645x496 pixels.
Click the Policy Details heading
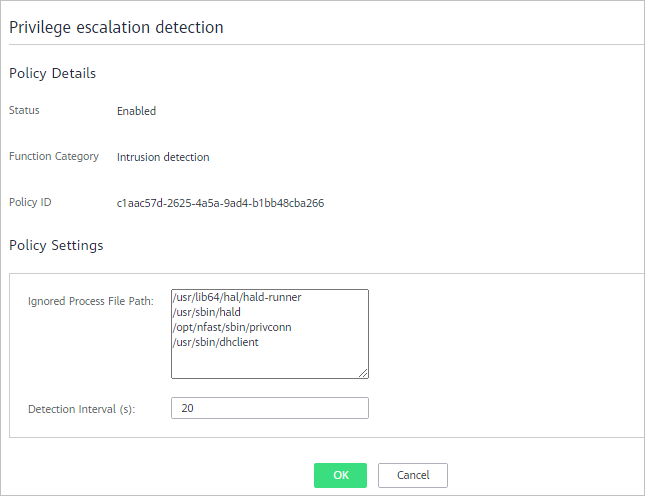click(53, 73)
